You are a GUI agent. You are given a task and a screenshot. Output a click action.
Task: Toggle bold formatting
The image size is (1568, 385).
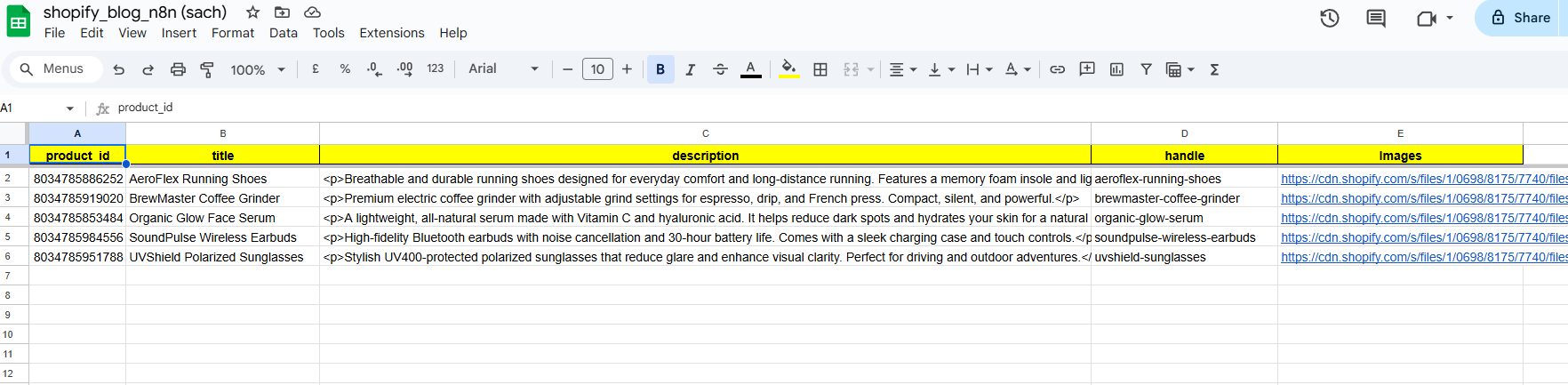(x=660, y=69)
